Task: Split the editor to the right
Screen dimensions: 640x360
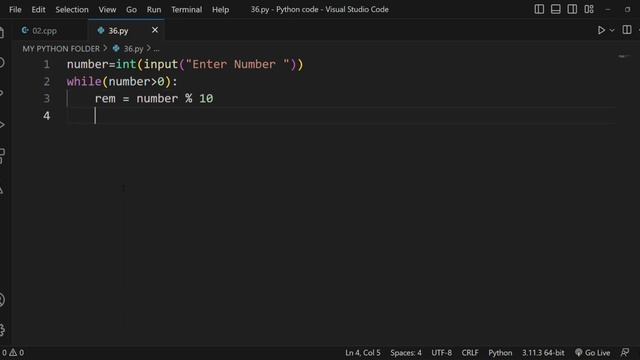Action: (627, 30)
